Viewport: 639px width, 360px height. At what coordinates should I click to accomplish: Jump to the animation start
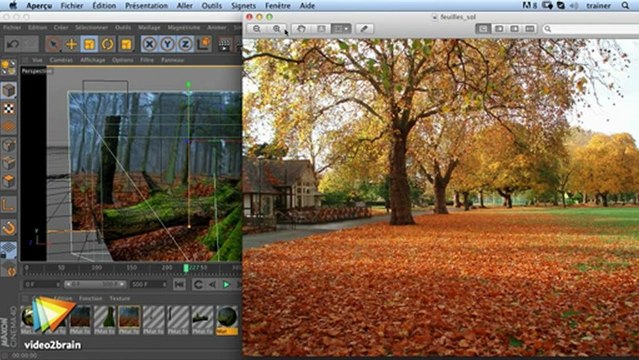point(179,285)
